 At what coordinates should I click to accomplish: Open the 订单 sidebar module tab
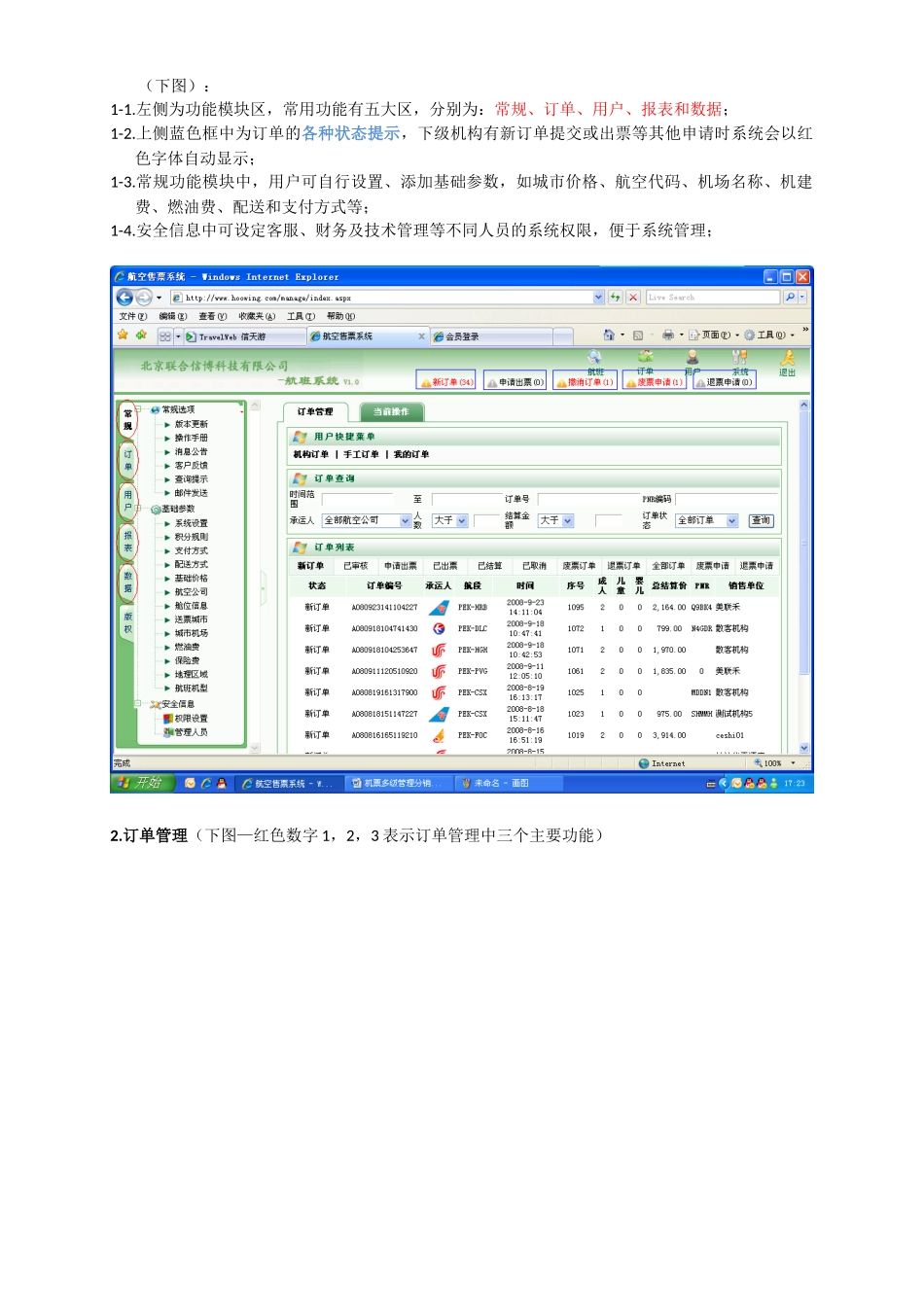(x=127, y=461)
